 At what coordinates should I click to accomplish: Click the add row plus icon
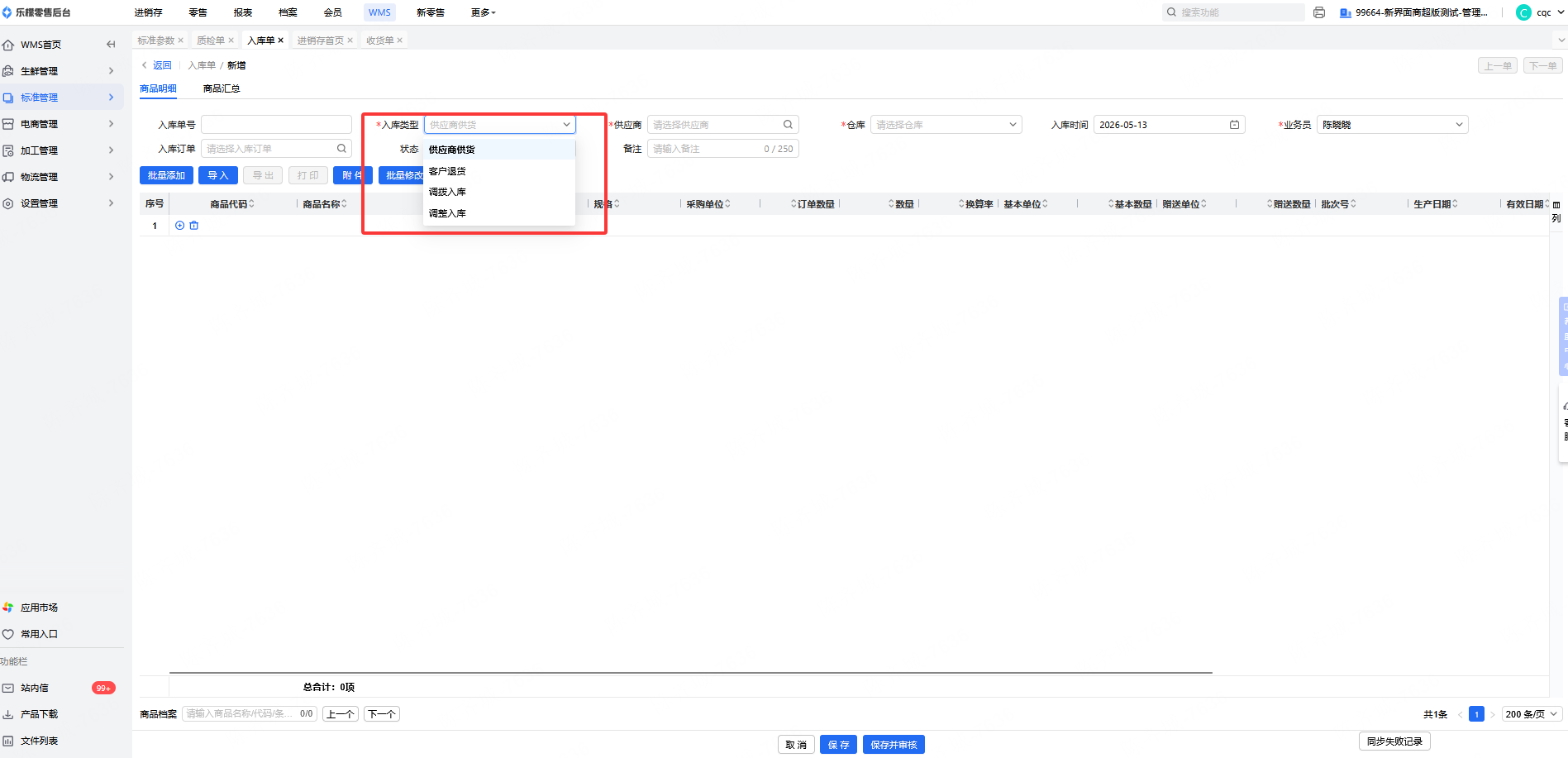pos(179,226)
